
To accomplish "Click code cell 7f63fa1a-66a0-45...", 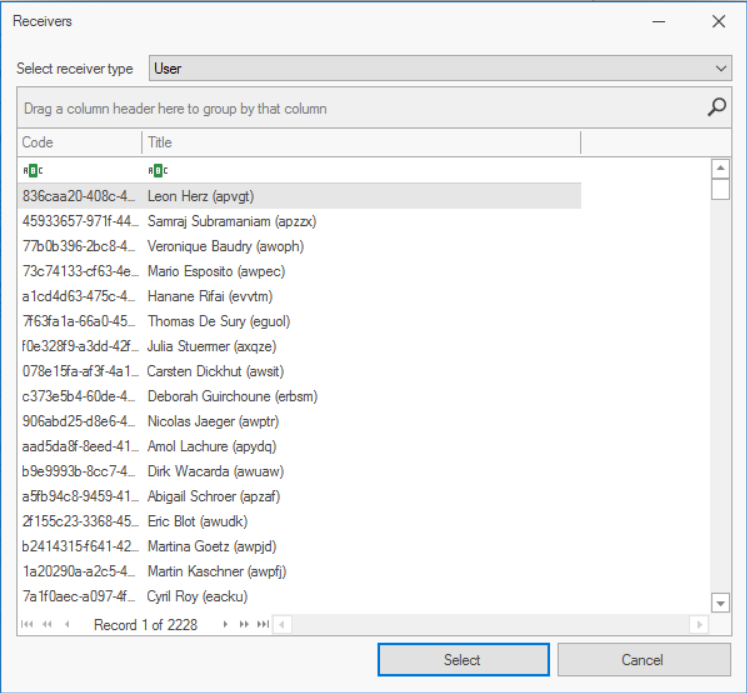I will [80, 321].
